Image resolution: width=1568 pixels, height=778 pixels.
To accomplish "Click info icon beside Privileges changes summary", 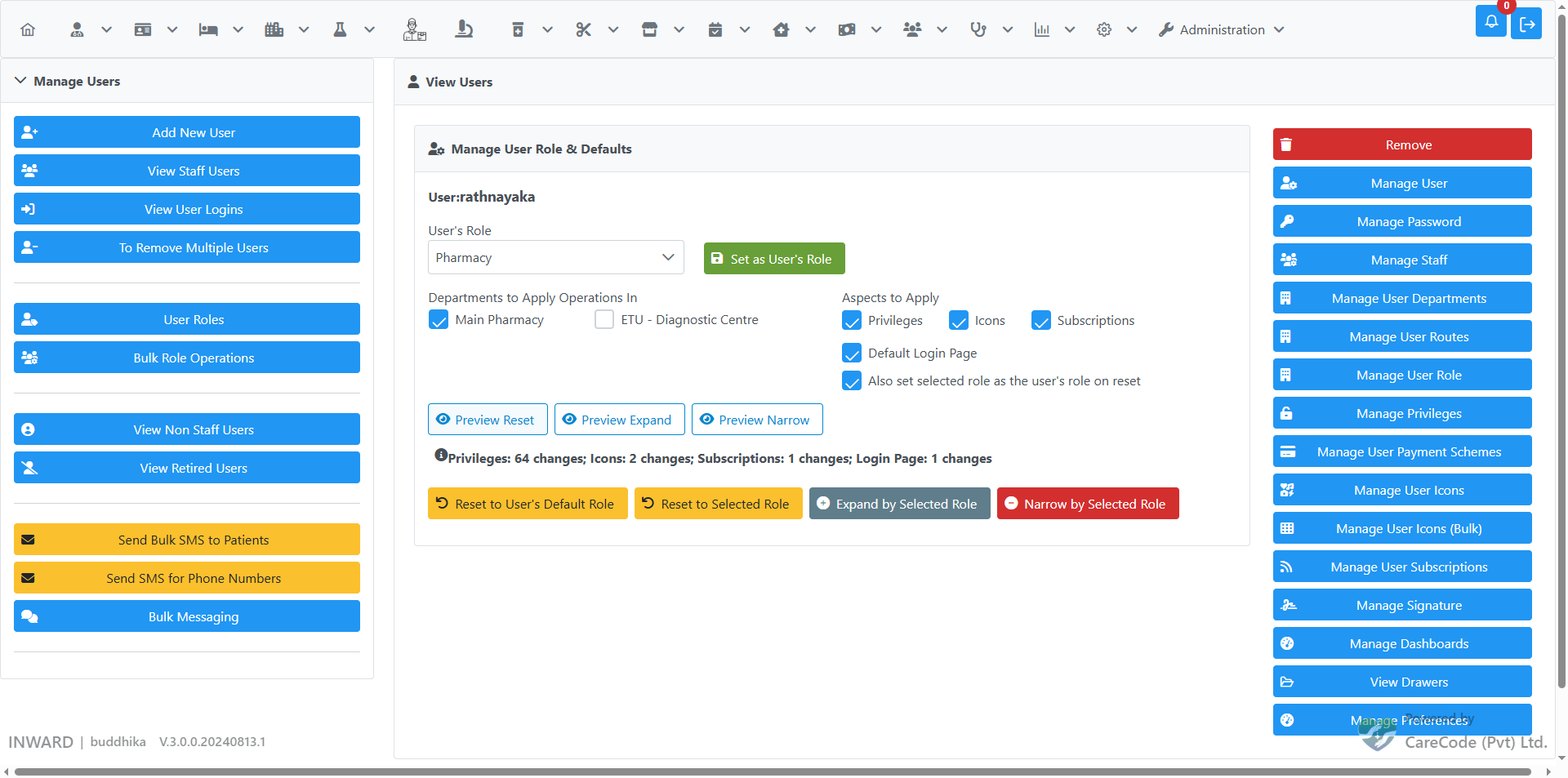I will click(441, 456).
